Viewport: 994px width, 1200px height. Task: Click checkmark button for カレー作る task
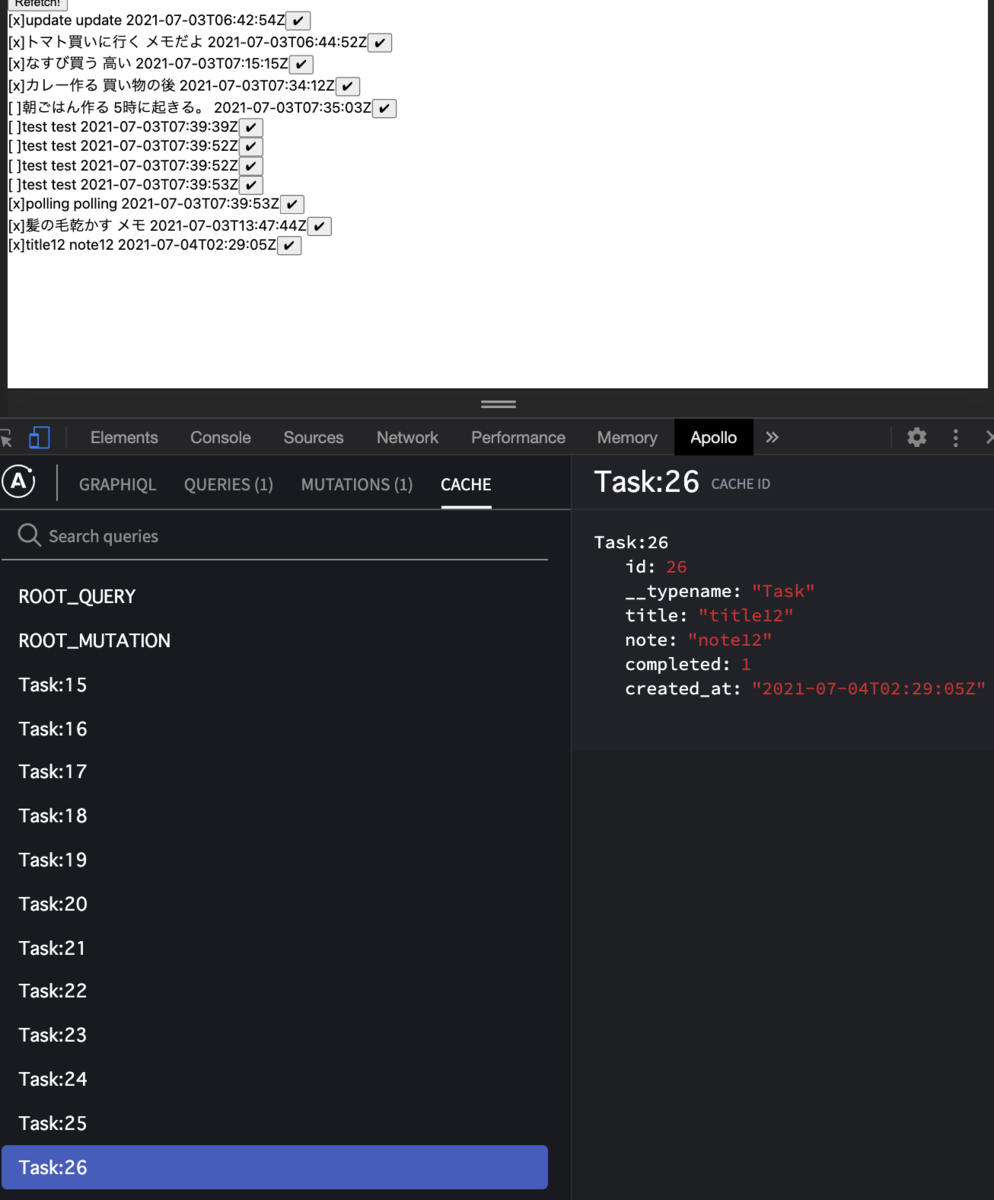(348, 86)
